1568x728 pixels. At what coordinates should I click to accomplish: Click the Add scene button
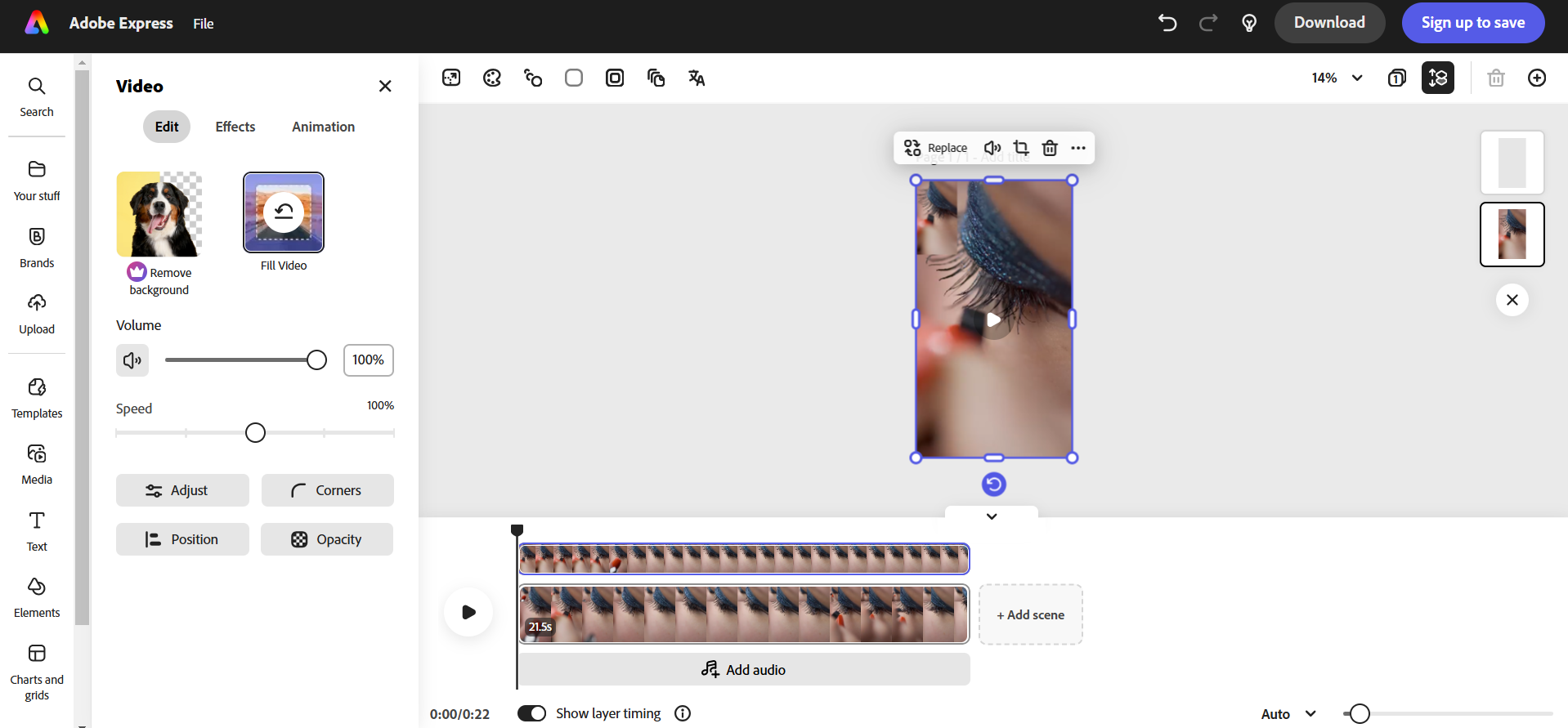[1031, 614]
